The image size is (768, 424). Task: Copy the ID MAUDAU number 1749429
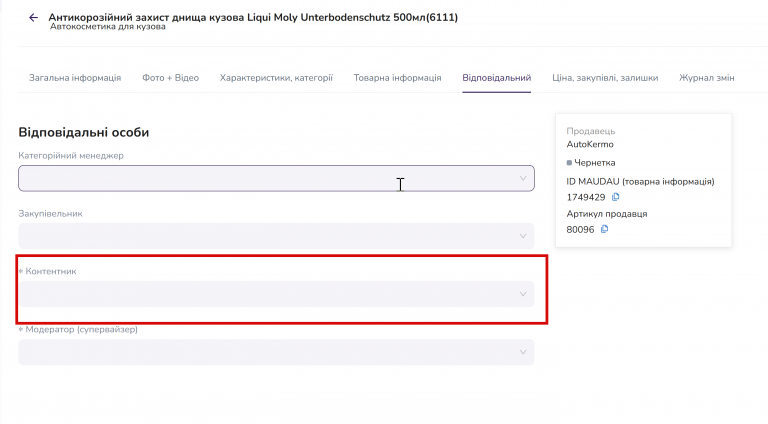click(616, 197)
